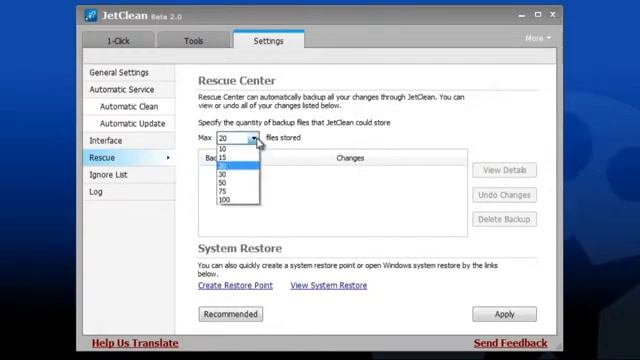Open the More menu

pyautogui.click(x=538, y=38)
